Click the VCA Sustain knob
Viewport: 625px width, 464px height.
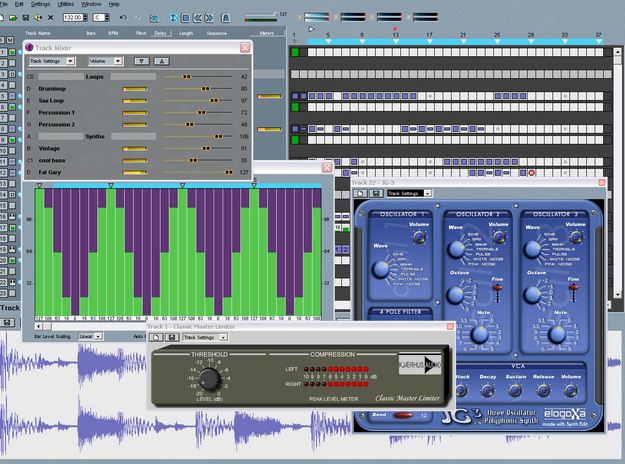[x=515, y=390]
